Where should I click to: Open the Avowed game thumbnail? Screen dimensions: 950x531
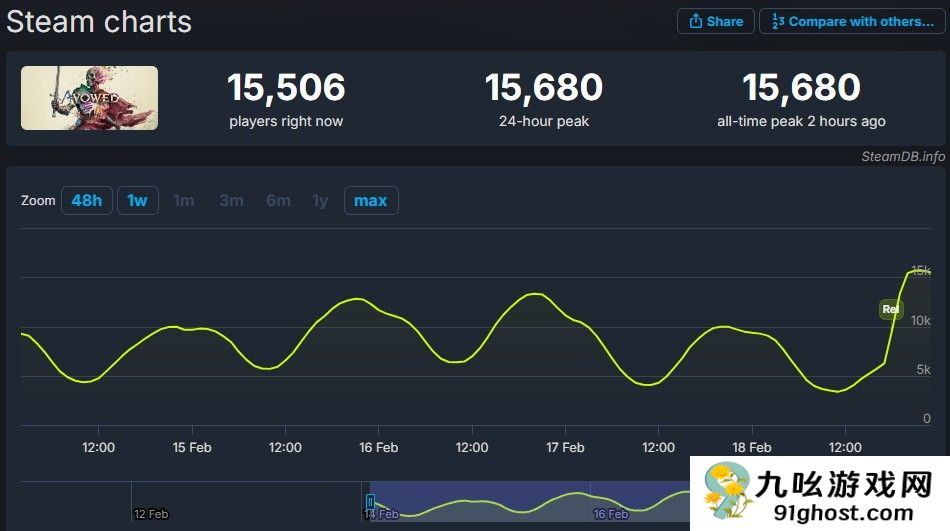90,98
